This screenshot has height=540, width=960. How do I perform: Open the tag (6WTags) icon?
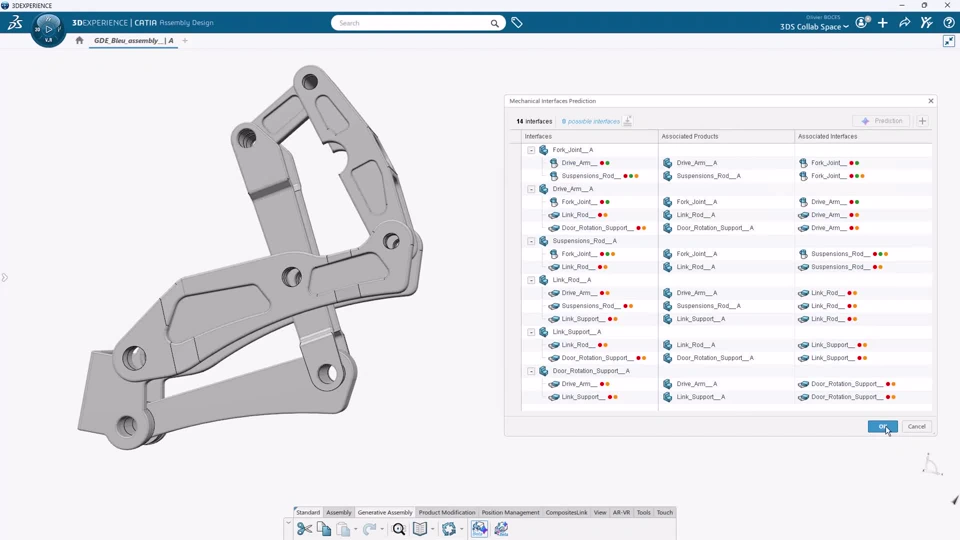[x=517, y=23]
